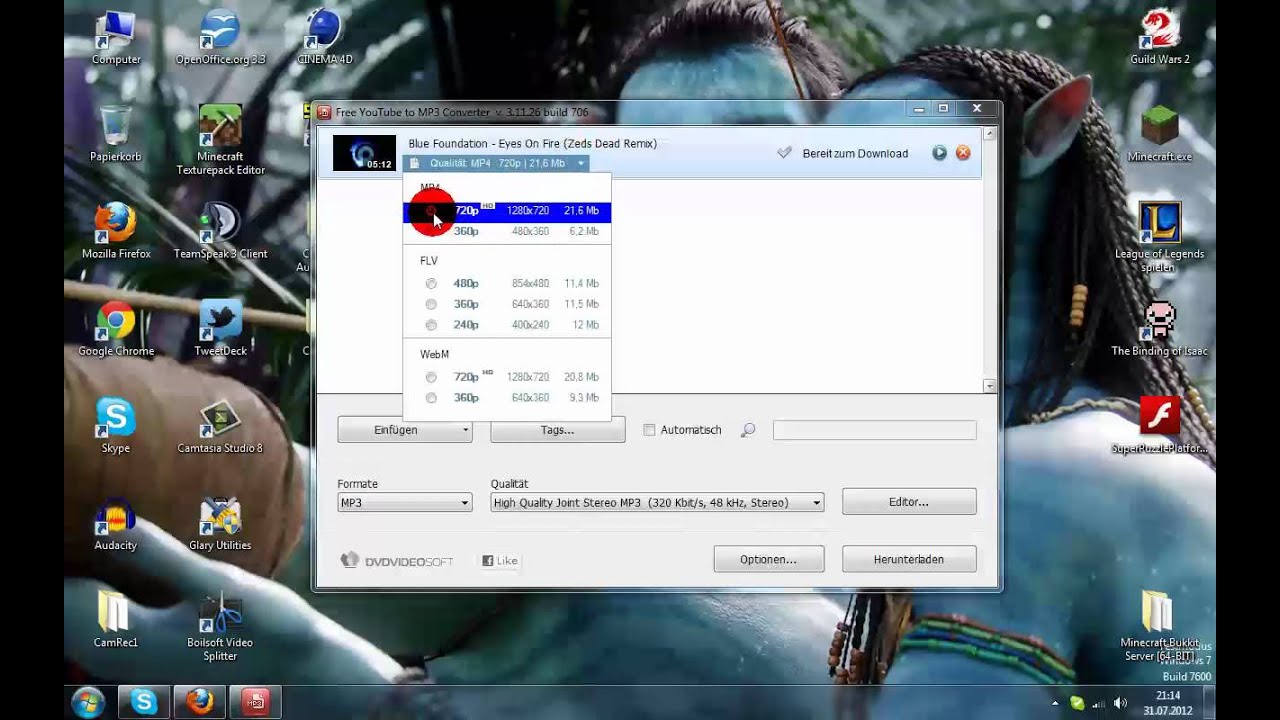Screen dimensions: 1280x720
Task: Launch Guild Wars 2 from the desktop
Action: [1160, 38]
